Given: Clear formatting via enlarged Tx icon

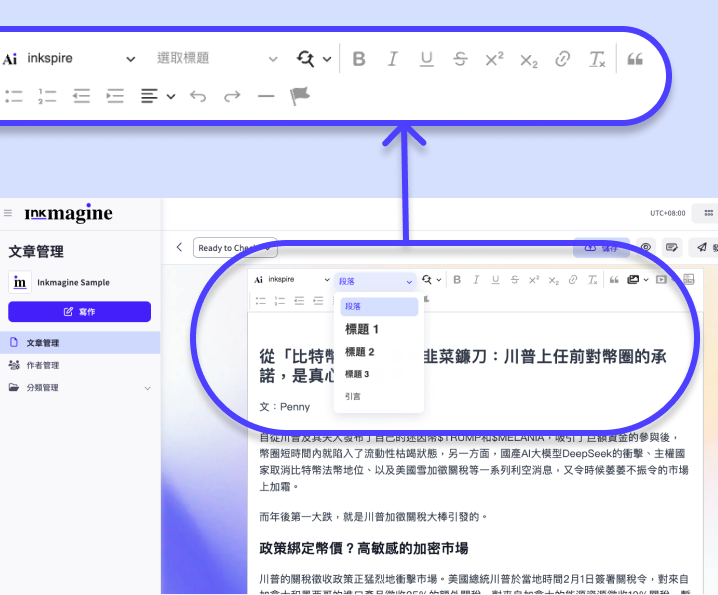Looking at the screenshot, I should point(597,59).
